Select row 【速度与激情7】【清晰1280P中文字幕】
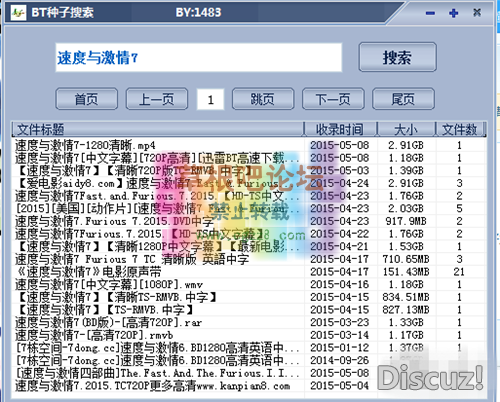The image size is (500, 402). pyautogui.click(x=249, y=247)
